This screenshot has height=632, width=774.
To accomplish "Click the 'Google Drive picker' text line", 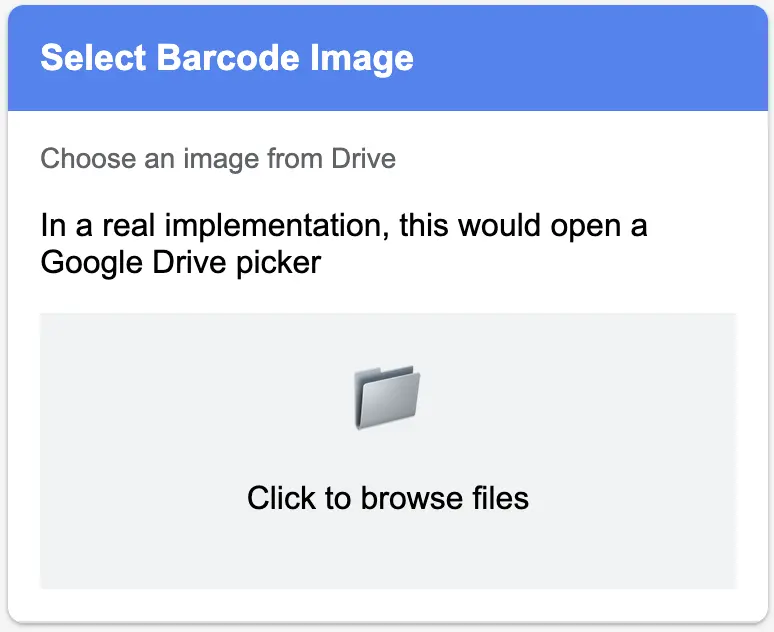I will [x=181, y=262].
